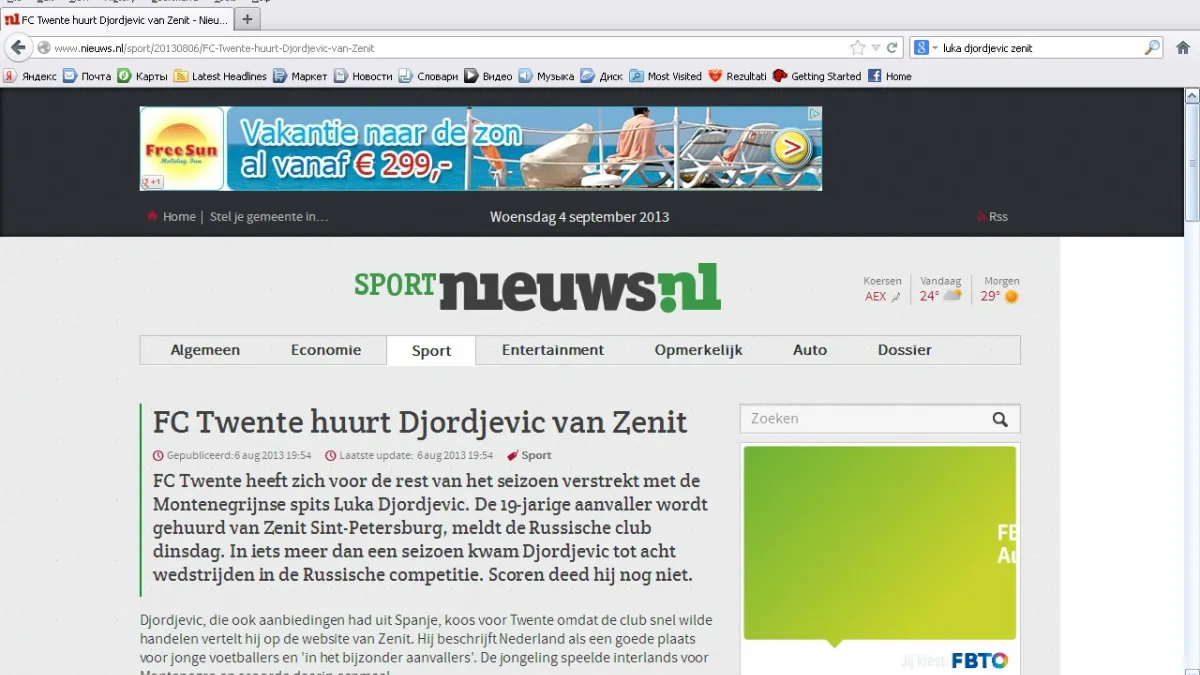Open a new browser tab
Image resolution: width=1200 pixels, height=675 pixels.
click(x=247, y=18)
